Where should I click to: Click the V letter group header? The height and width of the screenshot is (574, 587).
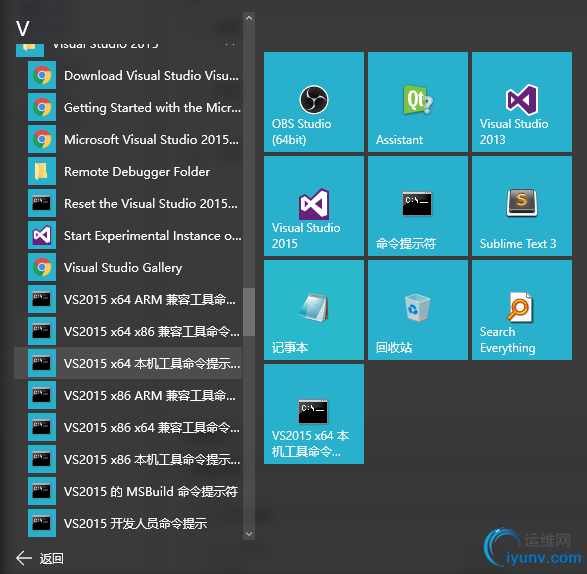point(22,28)
